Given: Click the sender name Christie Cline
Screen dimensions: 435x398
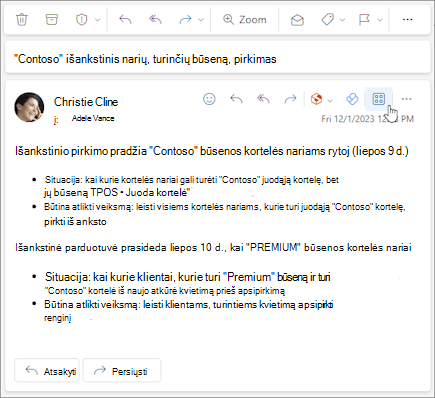Looking at the screenshot, I should [x=86, y=102].
